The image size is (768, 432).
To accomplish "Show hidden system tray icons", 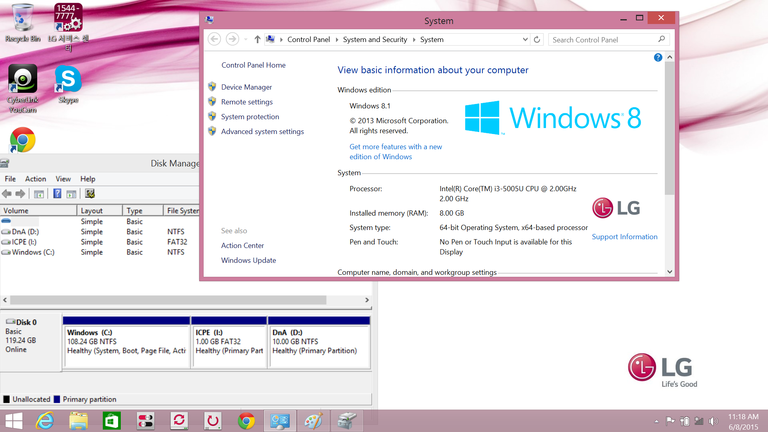I will (x=656, y=421).
